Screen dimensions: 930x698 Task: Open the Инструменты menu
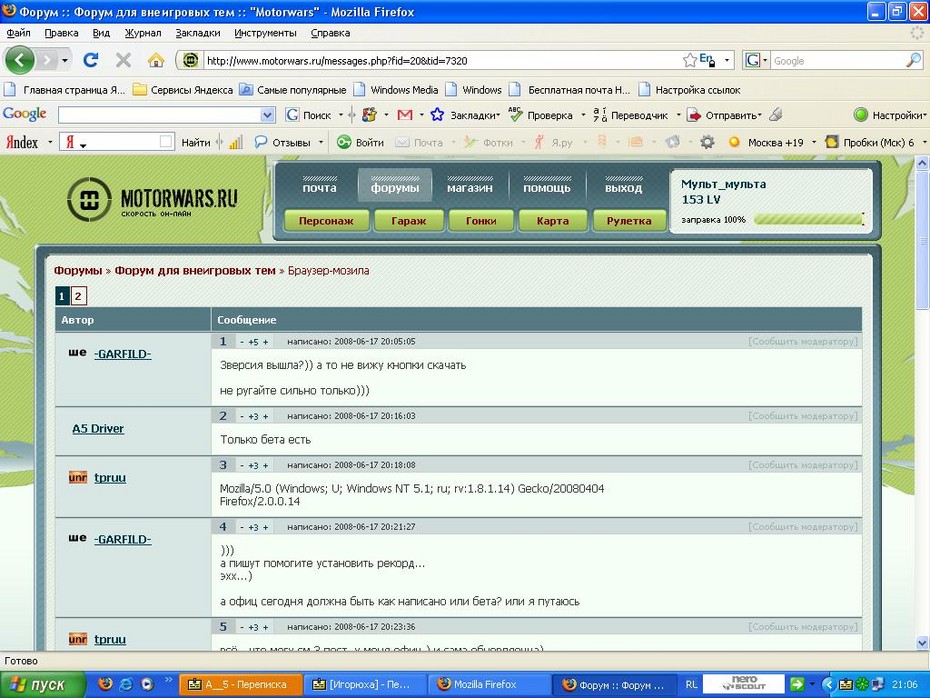tap(265, 33)
